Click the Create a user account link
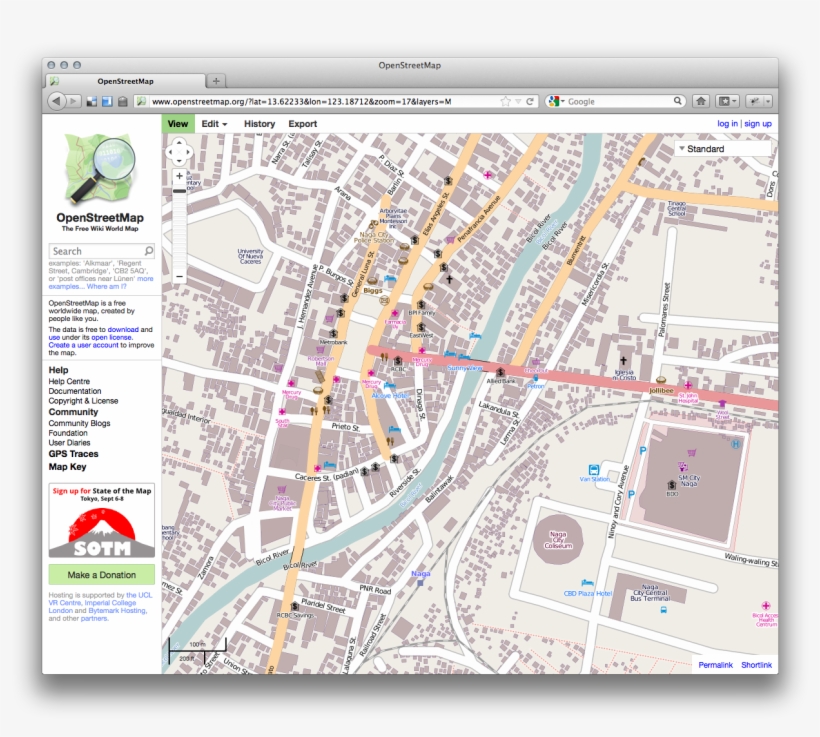 coord(84,345)
